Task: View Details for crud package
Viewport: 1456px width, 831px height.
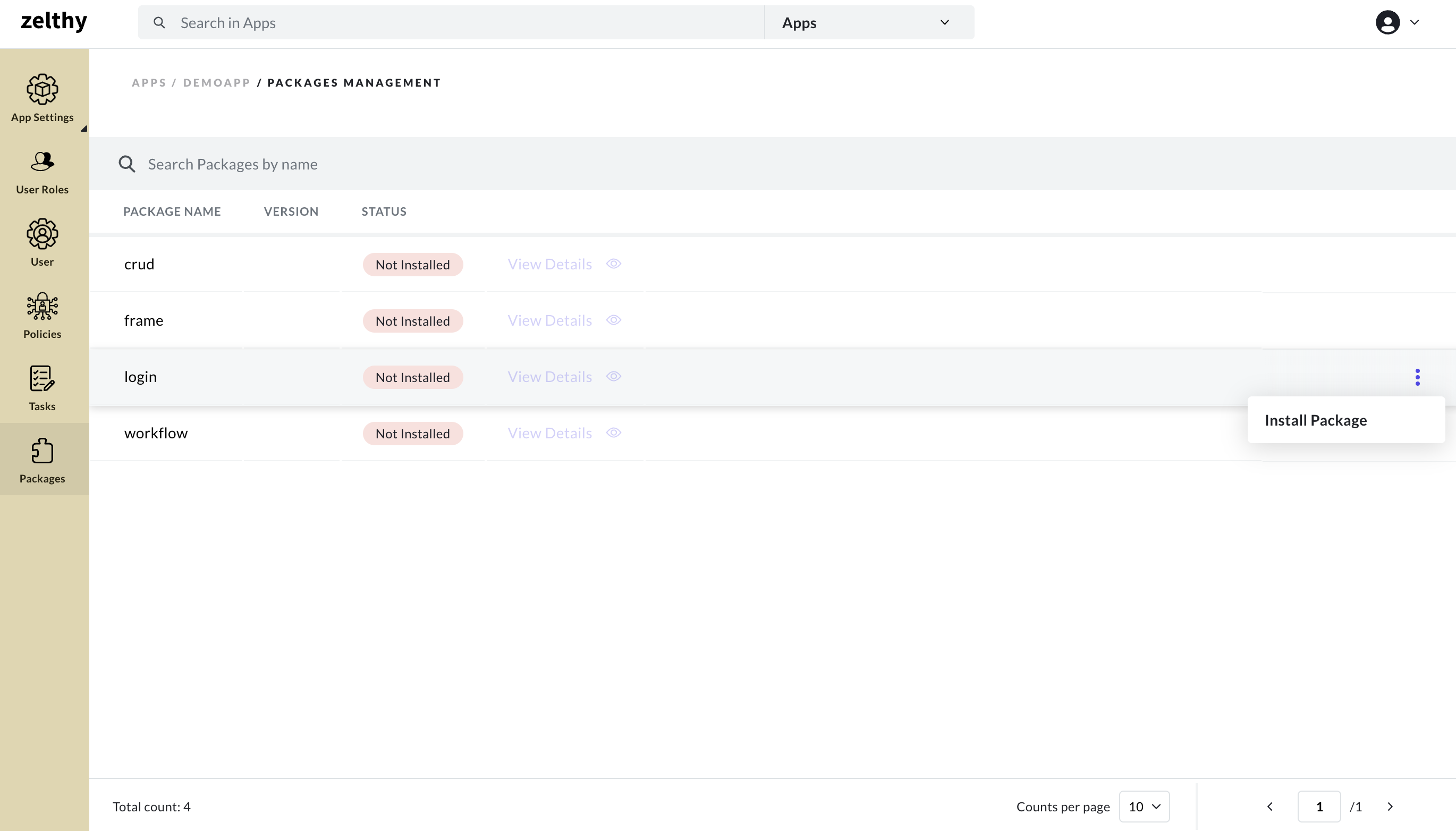Action: (x=549, y=264)
